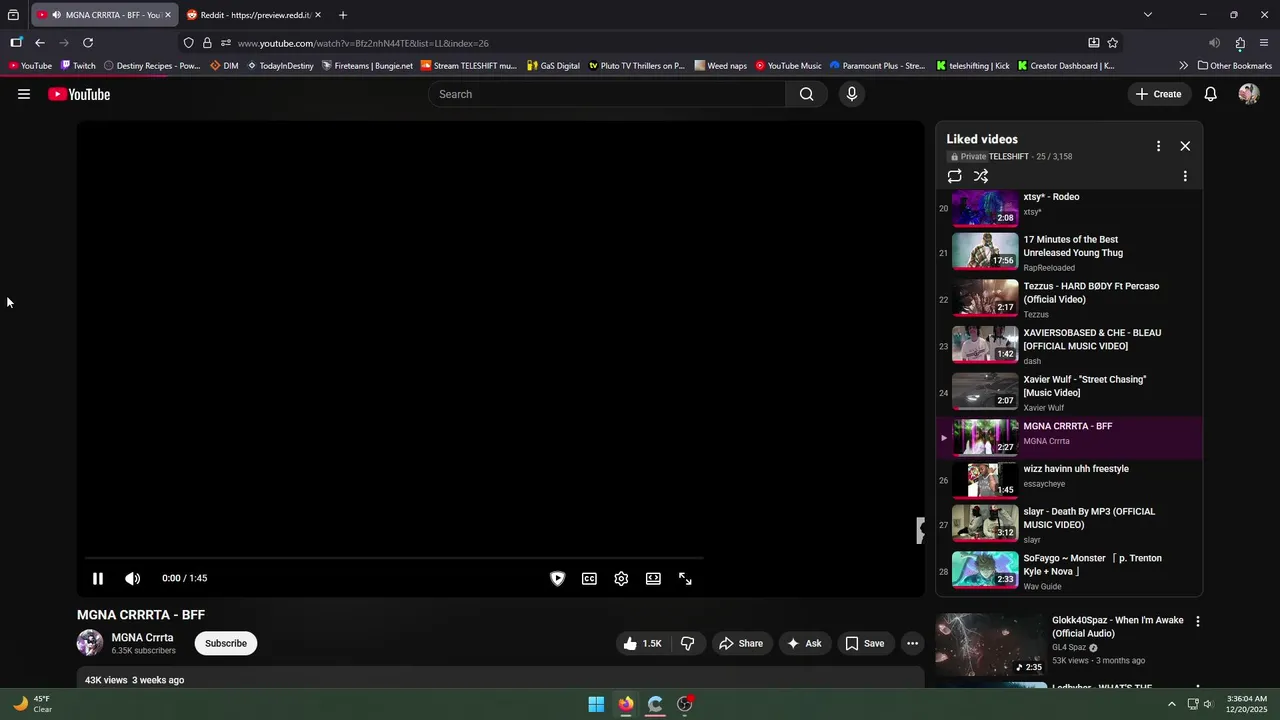Select the current MGNA CRRRTA - BFF playlist item
Image resolution: width=1280 pixels, height=720 pixels.
1069,437
